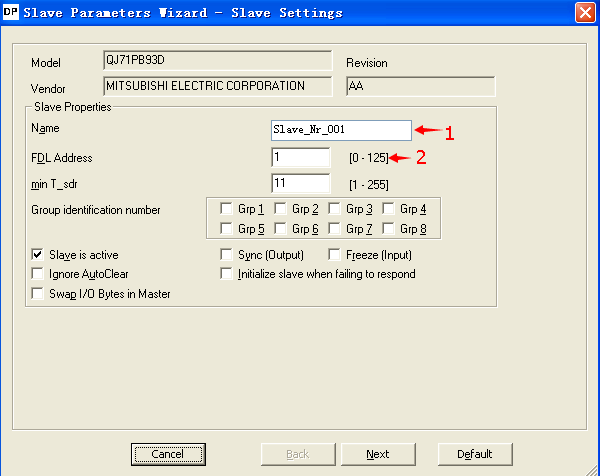Viewport: 600px width, 476px height.
Task: Toggle Swap I/O Bytes in Master
Action: [x=39, y=294]
